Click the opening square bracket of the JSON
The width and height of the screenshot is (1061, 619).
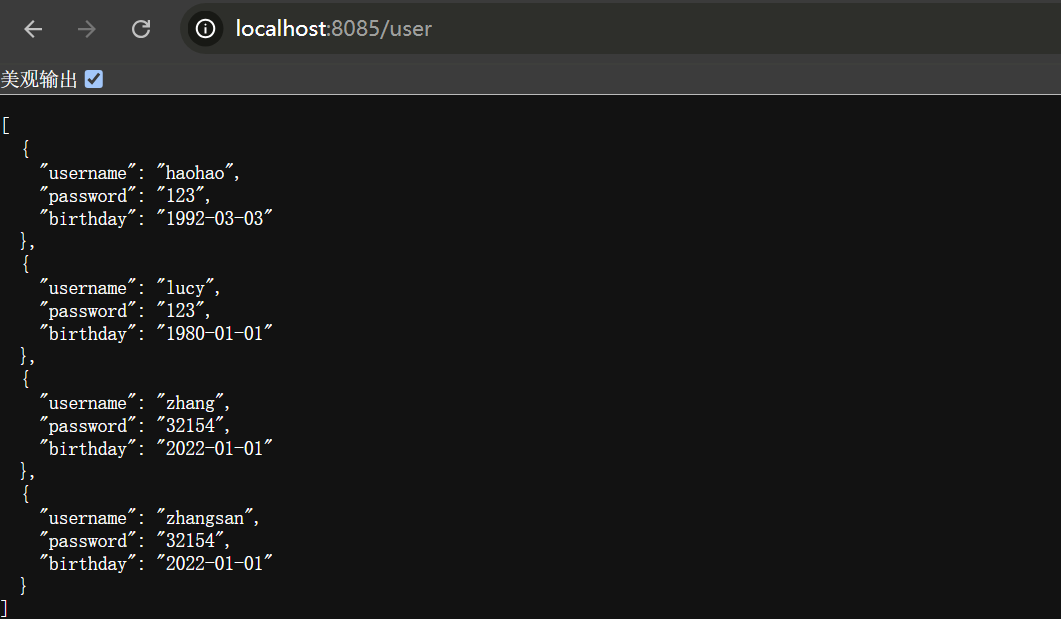(x=6, y=126)
